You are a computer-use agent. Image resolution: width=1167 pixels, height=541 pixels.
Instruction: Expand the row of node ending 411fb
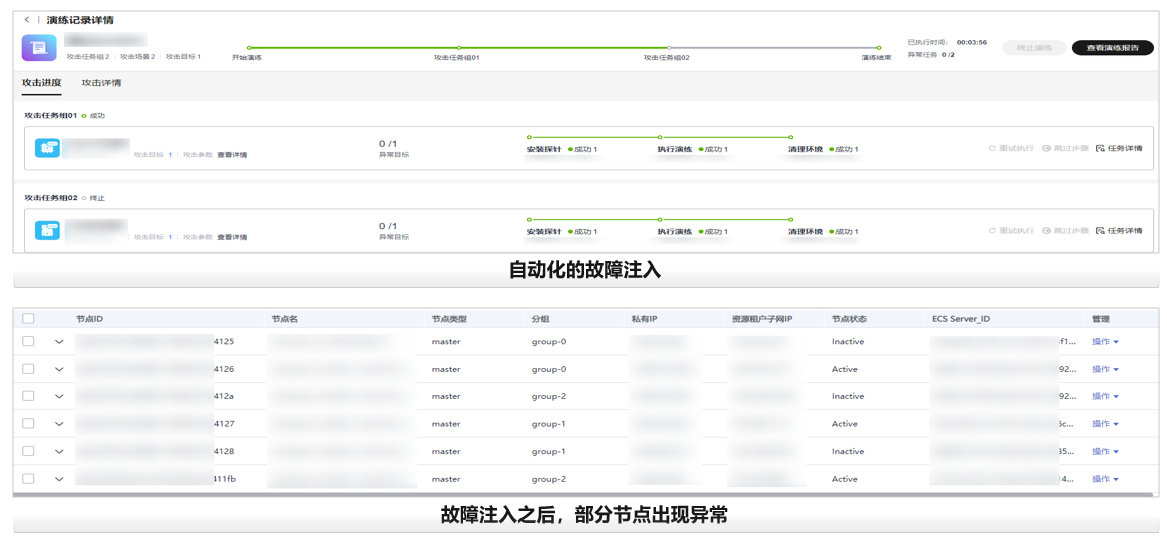click(59, 479)
